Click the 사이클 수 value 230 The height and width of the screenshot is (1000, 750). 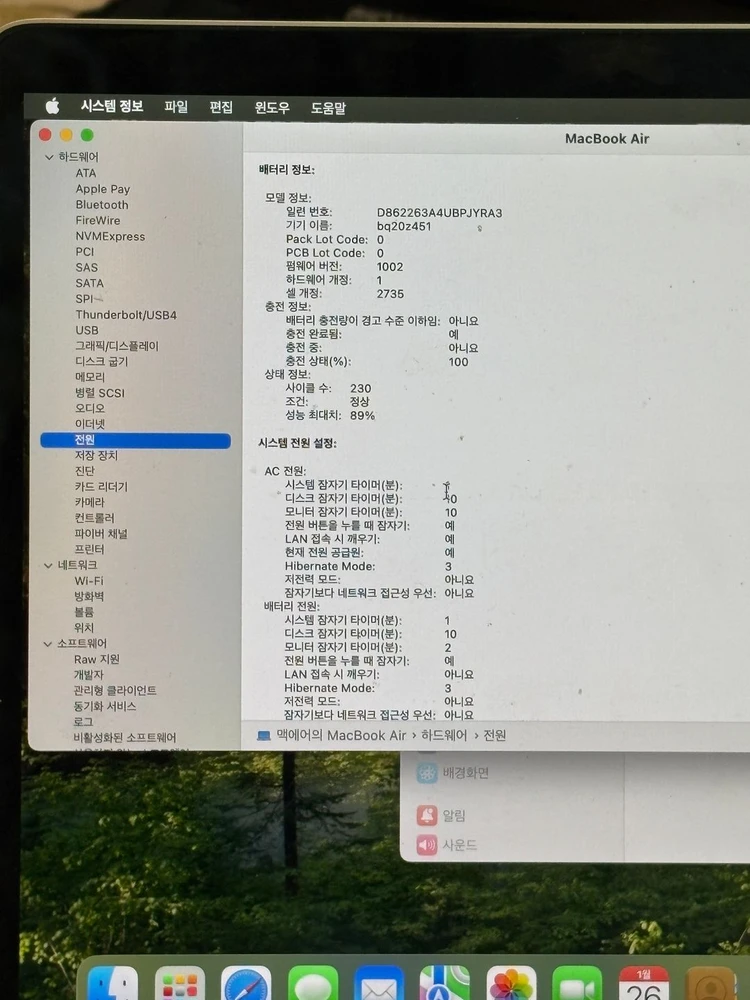360,388
